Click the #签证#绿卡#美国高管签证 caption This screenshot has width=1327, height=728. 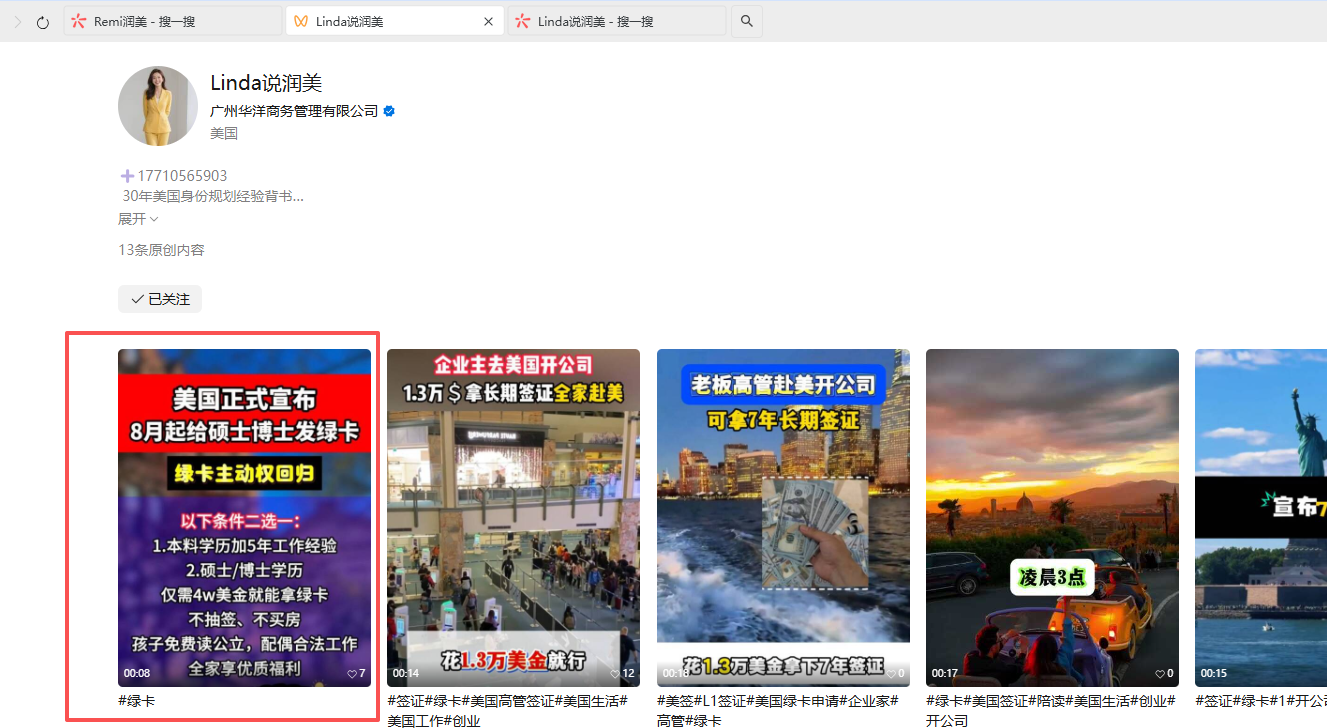[x=507, y=710]
